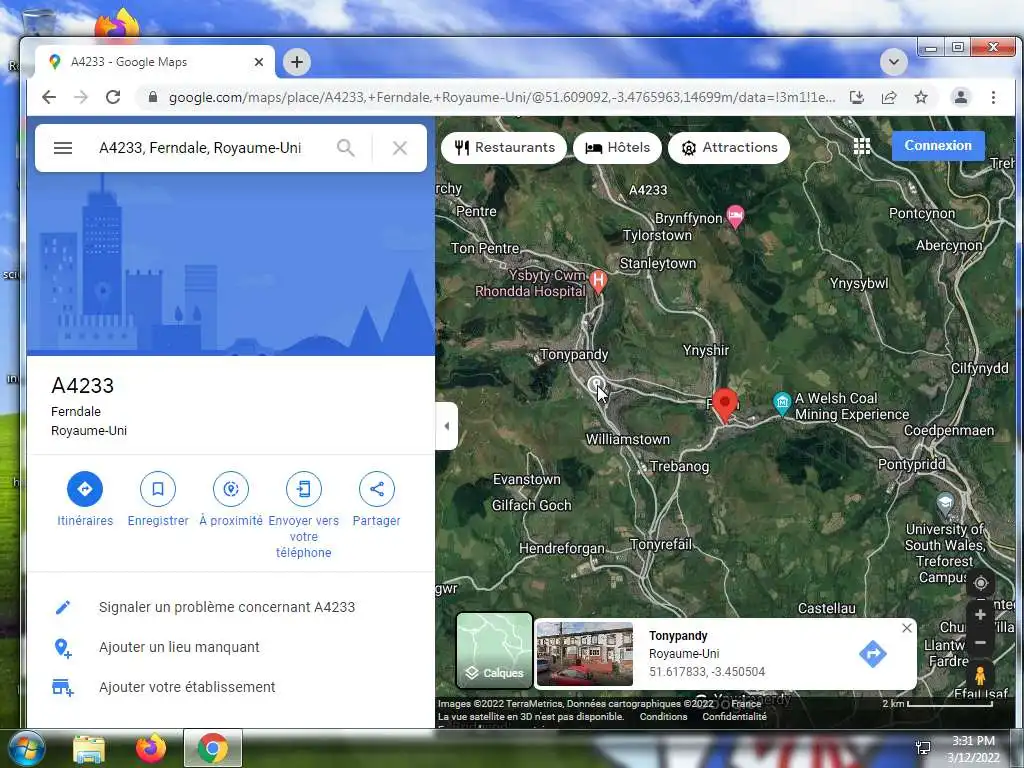Screen dimensions: 1024x768
Task: Select the Attractions filter chip
Action: pos(729,148)
